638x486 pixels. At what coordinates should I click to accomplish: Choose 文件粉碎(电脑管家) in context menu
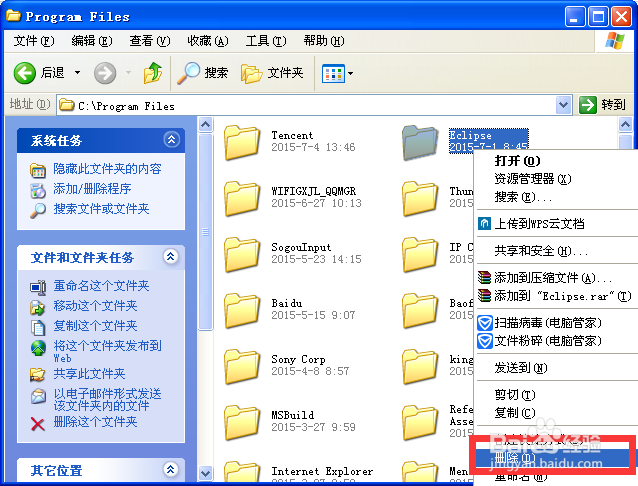click(x=557, y=341)
